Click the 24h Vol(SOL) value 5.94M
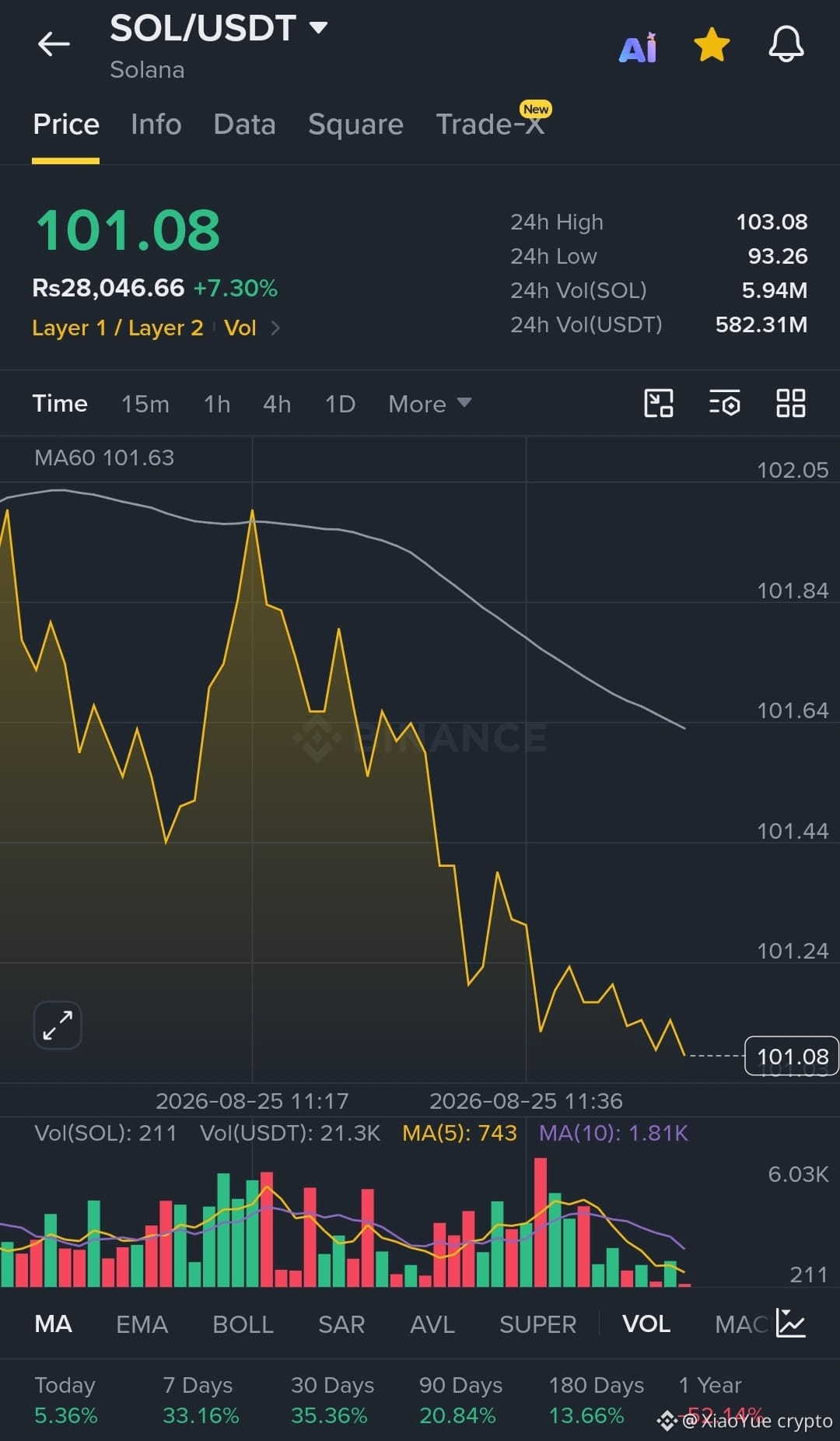This screenshot has width=840, height=1441. click(x=775, y=291)
